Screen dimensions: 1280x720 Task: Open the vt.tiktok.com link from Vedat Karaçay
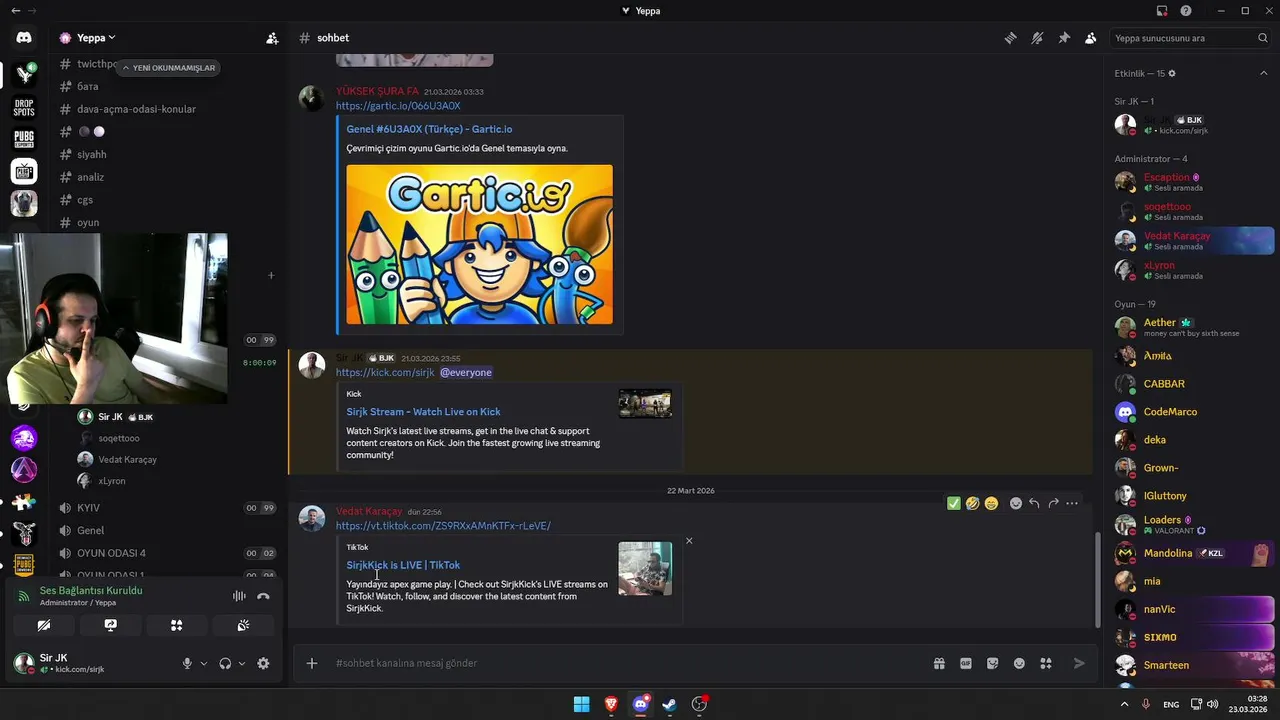click(443, 526)
